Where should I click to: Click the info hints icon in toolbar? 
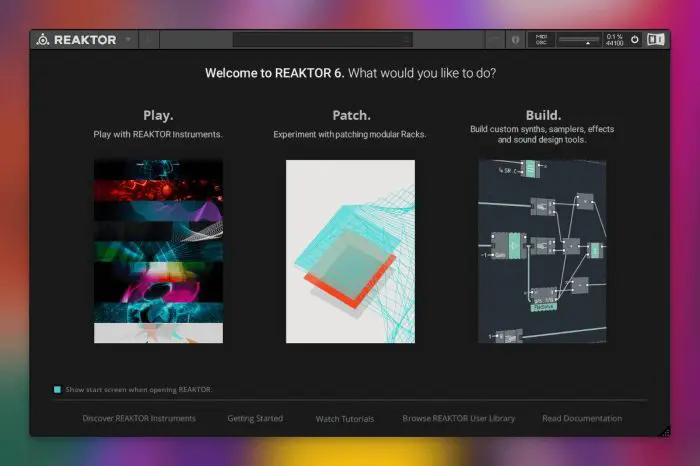(516, 40)
